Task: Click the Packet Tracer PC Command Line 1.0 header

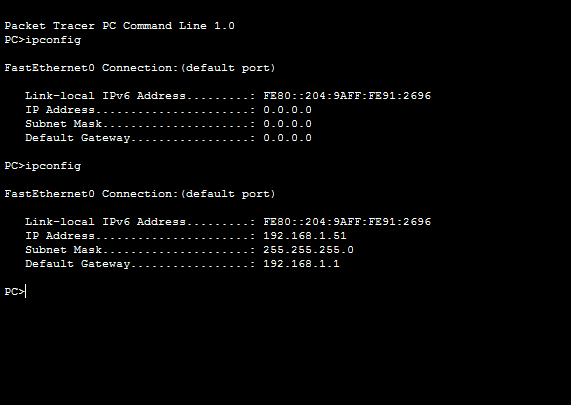Action: click(119, 26)
